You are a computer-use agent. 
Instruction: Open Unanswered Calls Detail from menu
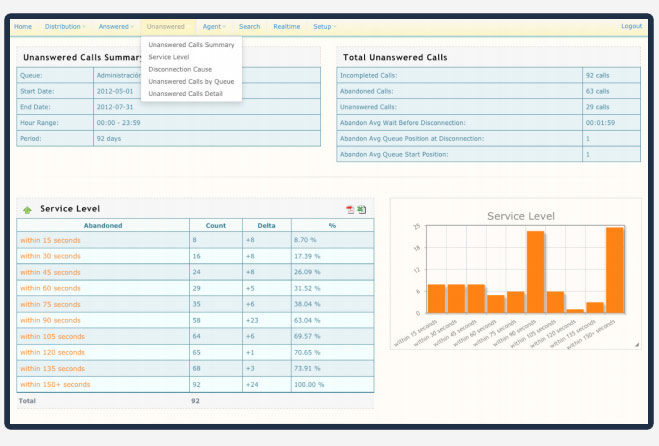tap(188, 93)
